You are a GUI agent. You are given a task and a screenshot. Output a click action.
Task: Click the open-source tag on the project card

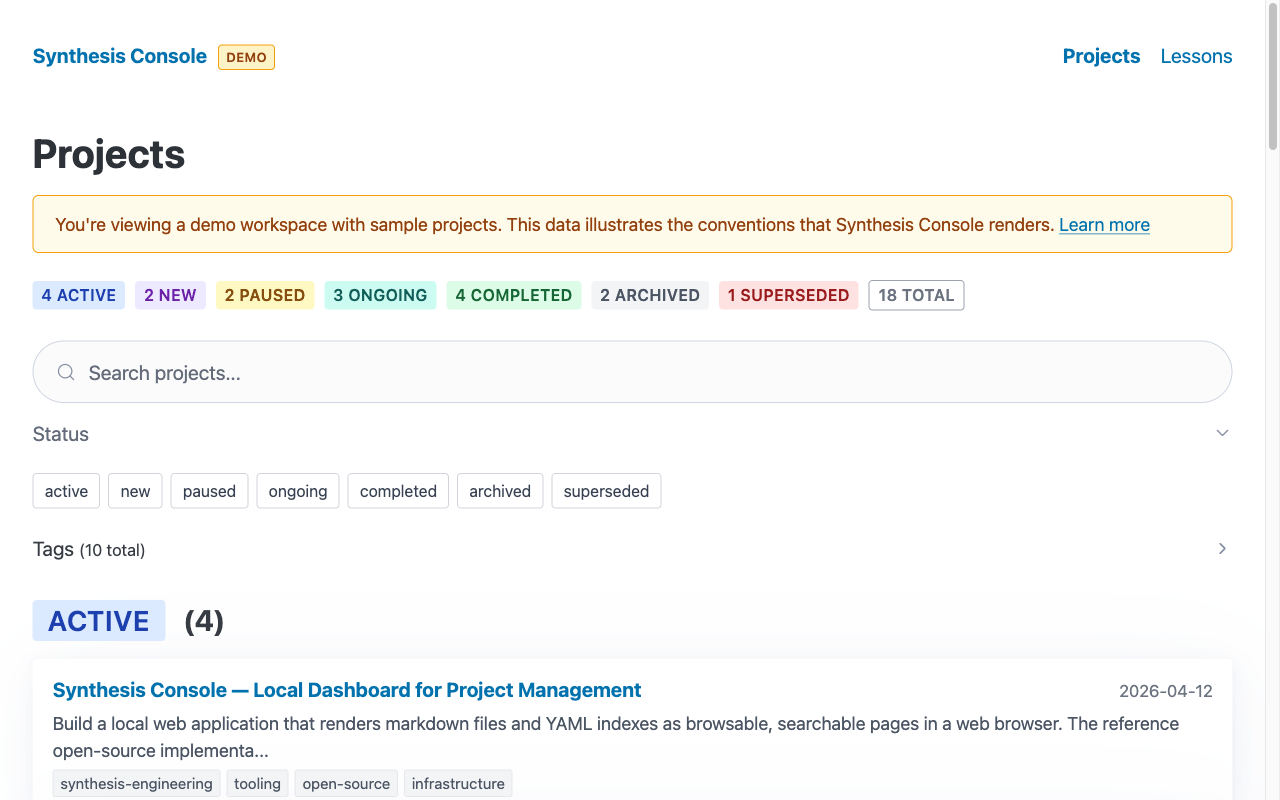pos(346,783)
